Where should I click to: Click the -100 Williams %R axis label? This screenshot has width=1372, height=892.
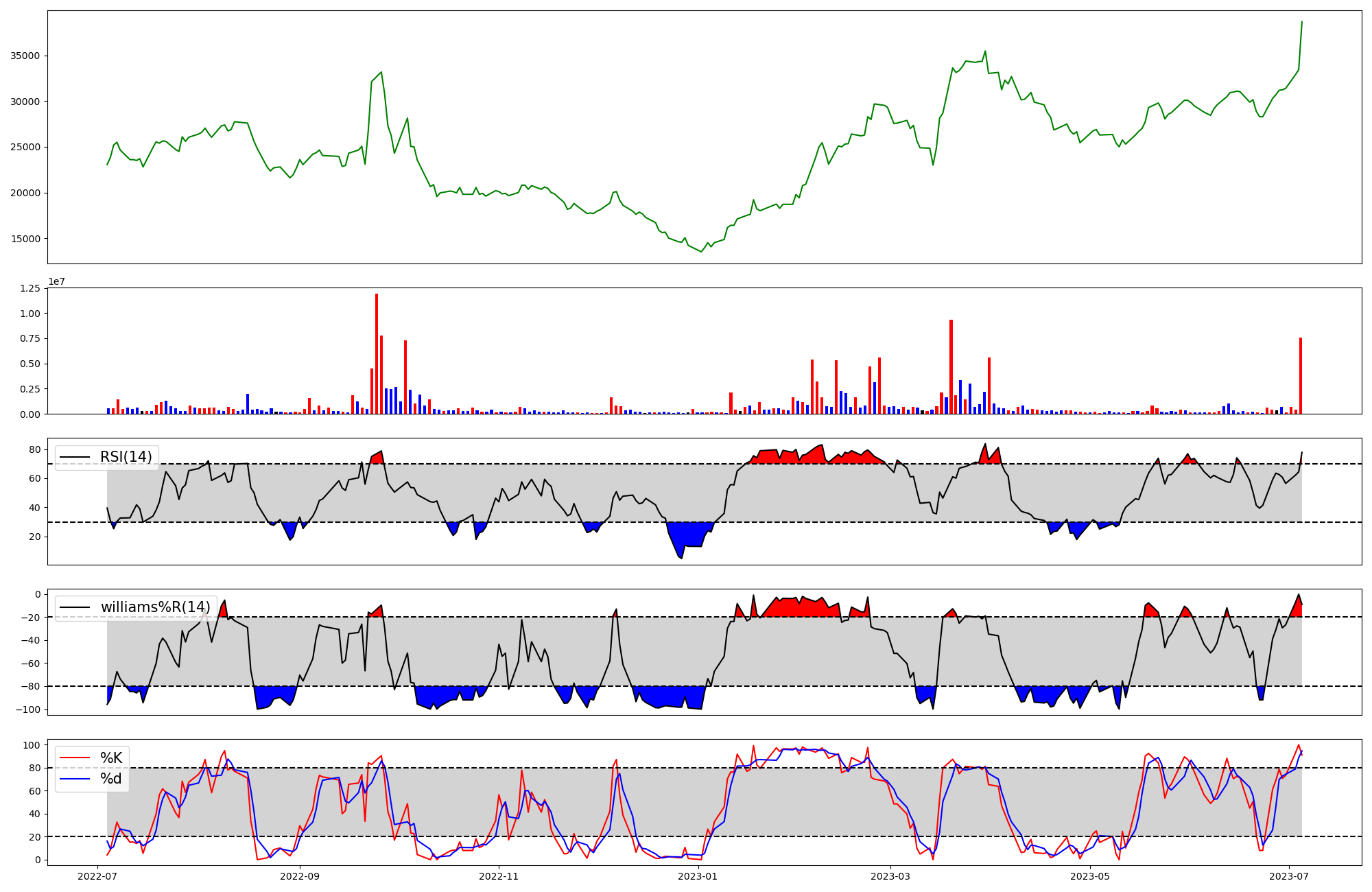tap(28, 709)
